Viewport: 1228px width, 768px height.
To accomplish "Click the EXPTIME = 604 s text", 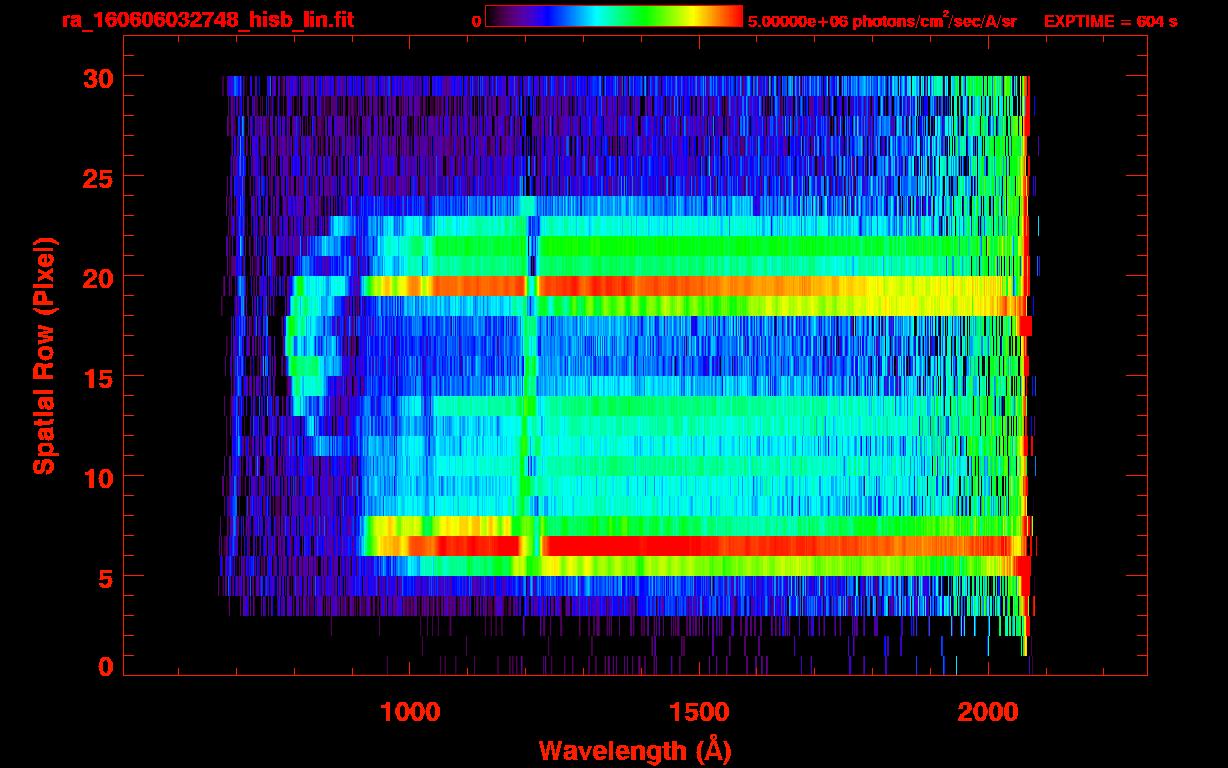I will tap(1110, 21).
